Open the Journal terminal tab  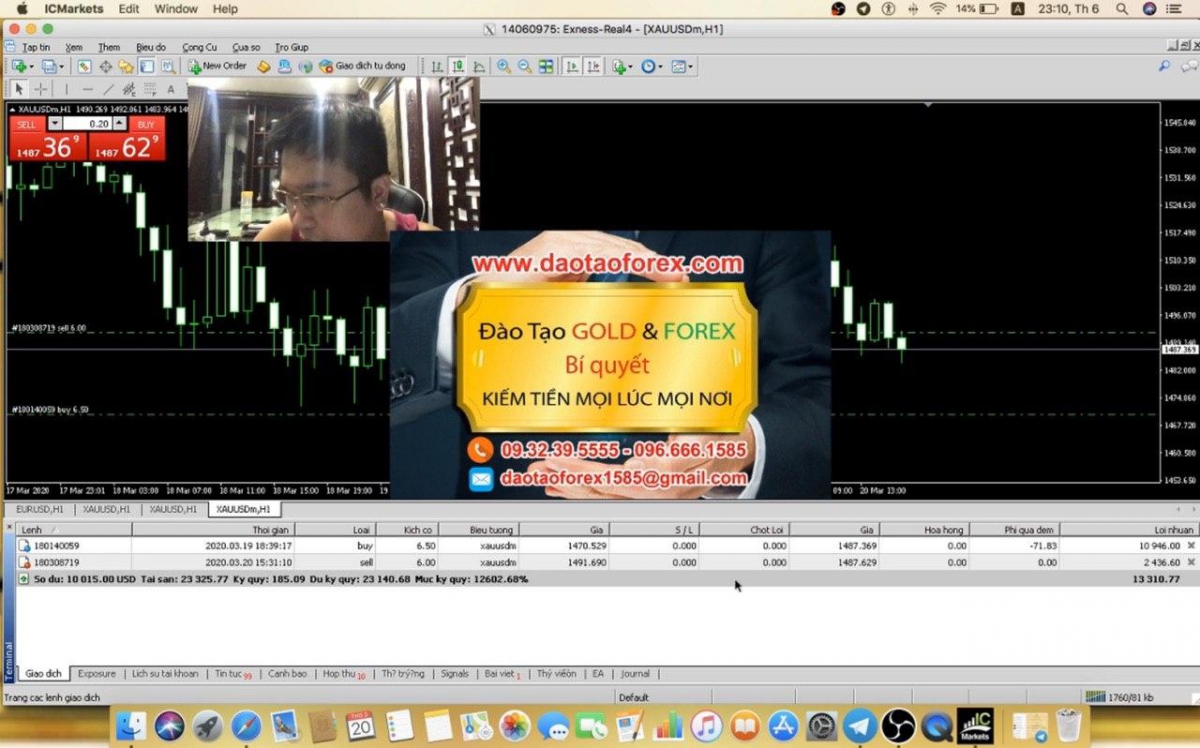pos(635,674)
